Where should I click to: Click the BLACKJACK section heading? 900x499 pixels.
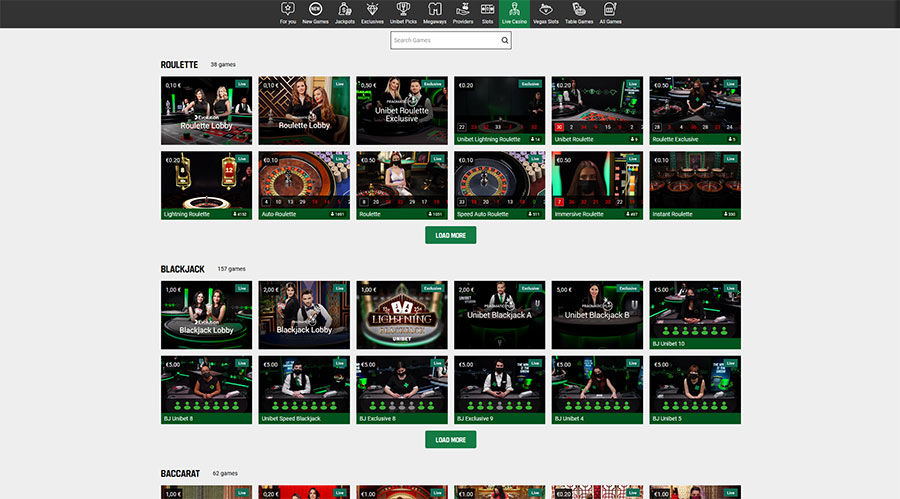pyautogui.click(x=183, y=269)
